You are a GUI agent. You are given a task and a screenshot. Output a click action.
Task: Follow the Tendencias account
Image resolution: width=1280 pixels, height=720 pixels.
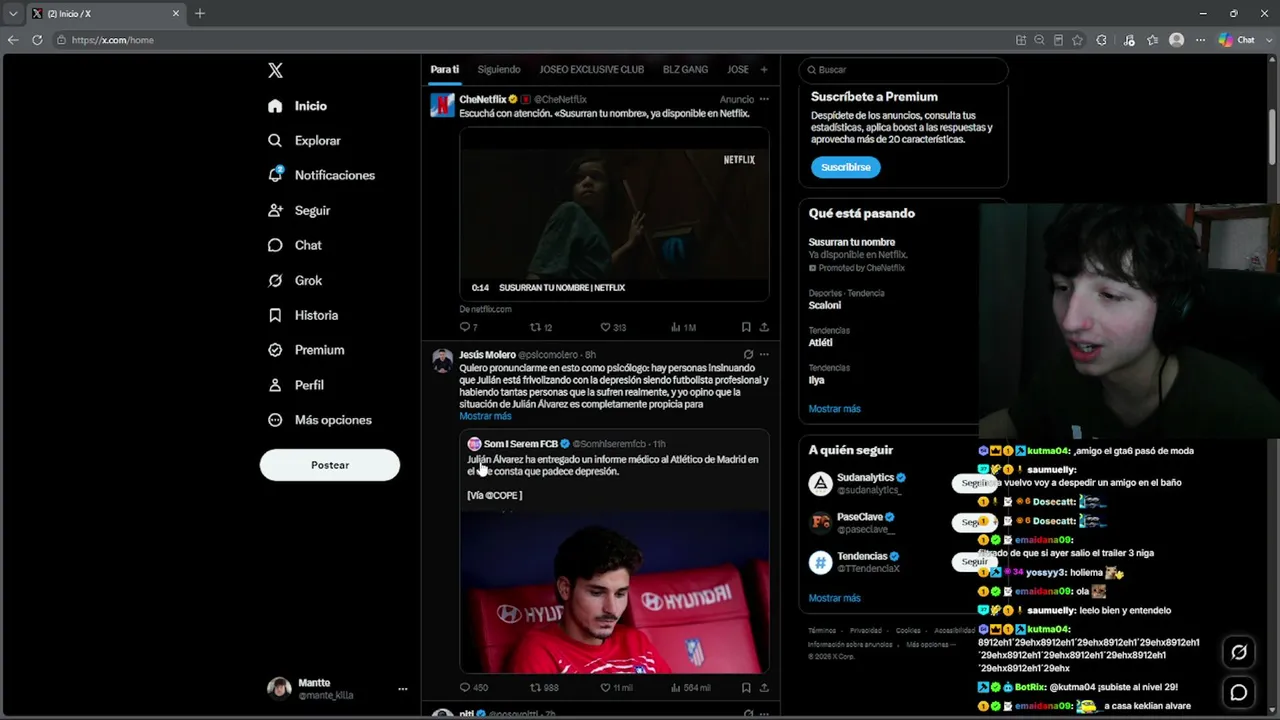[x=973, y=562]
